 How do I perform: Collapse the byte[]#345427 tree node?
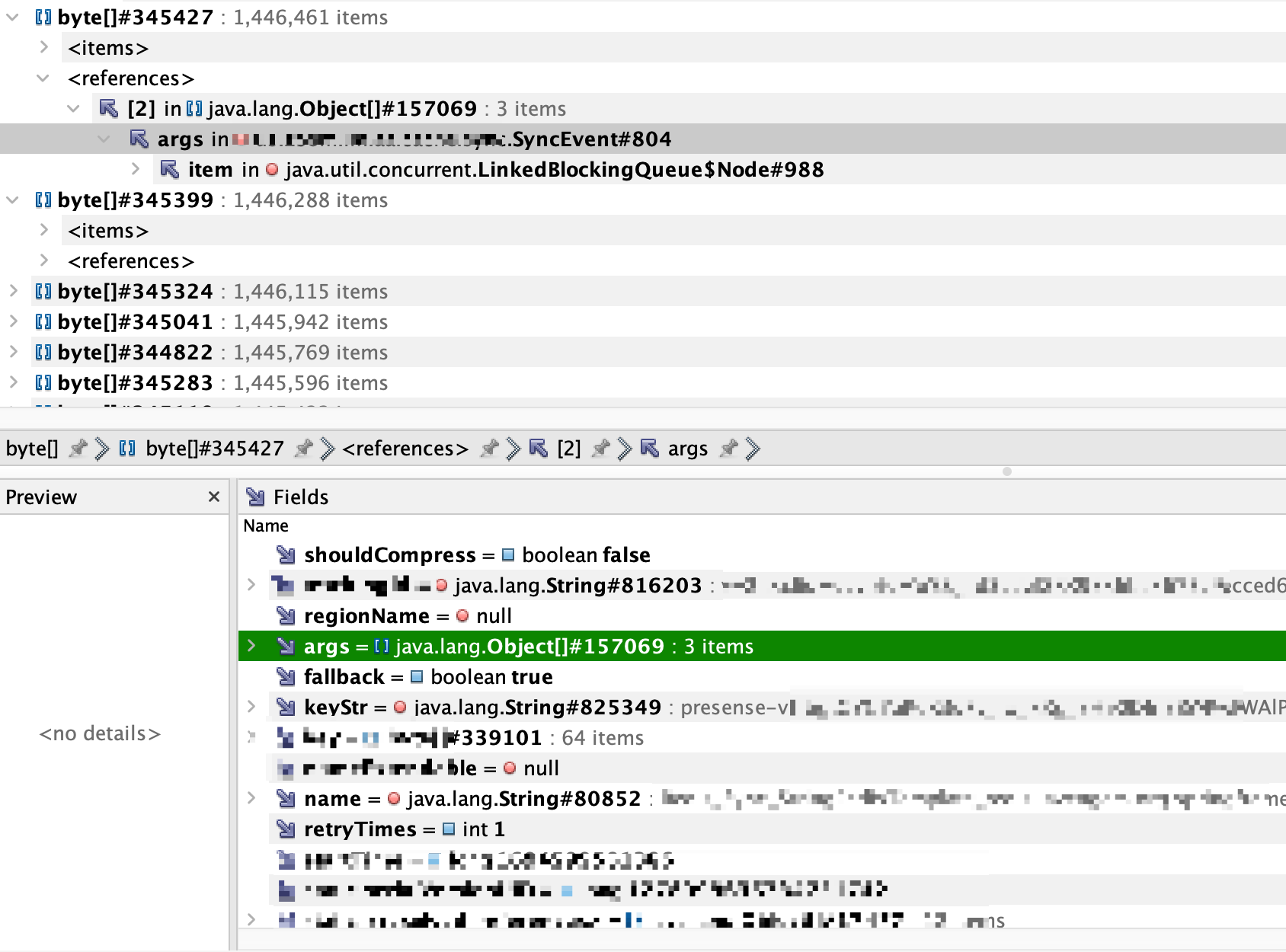[13, 18]
